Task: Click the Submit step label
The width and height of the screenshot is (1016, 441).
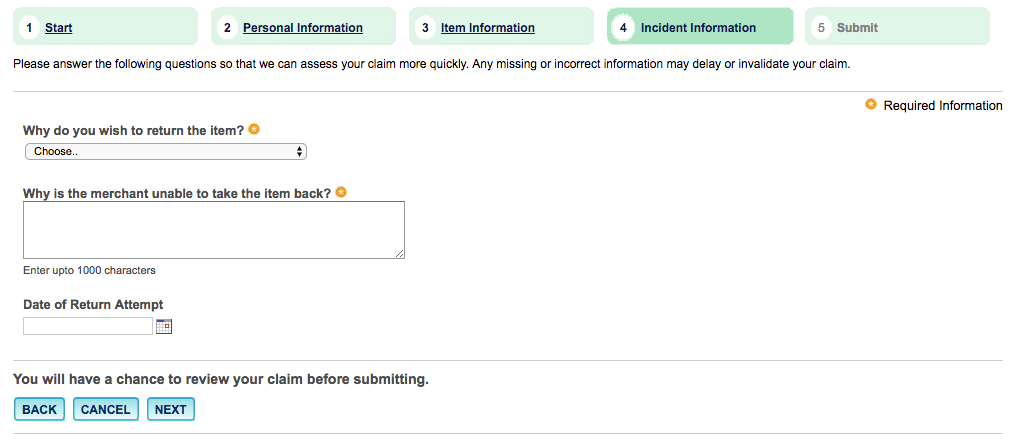Action: (857, 28)
